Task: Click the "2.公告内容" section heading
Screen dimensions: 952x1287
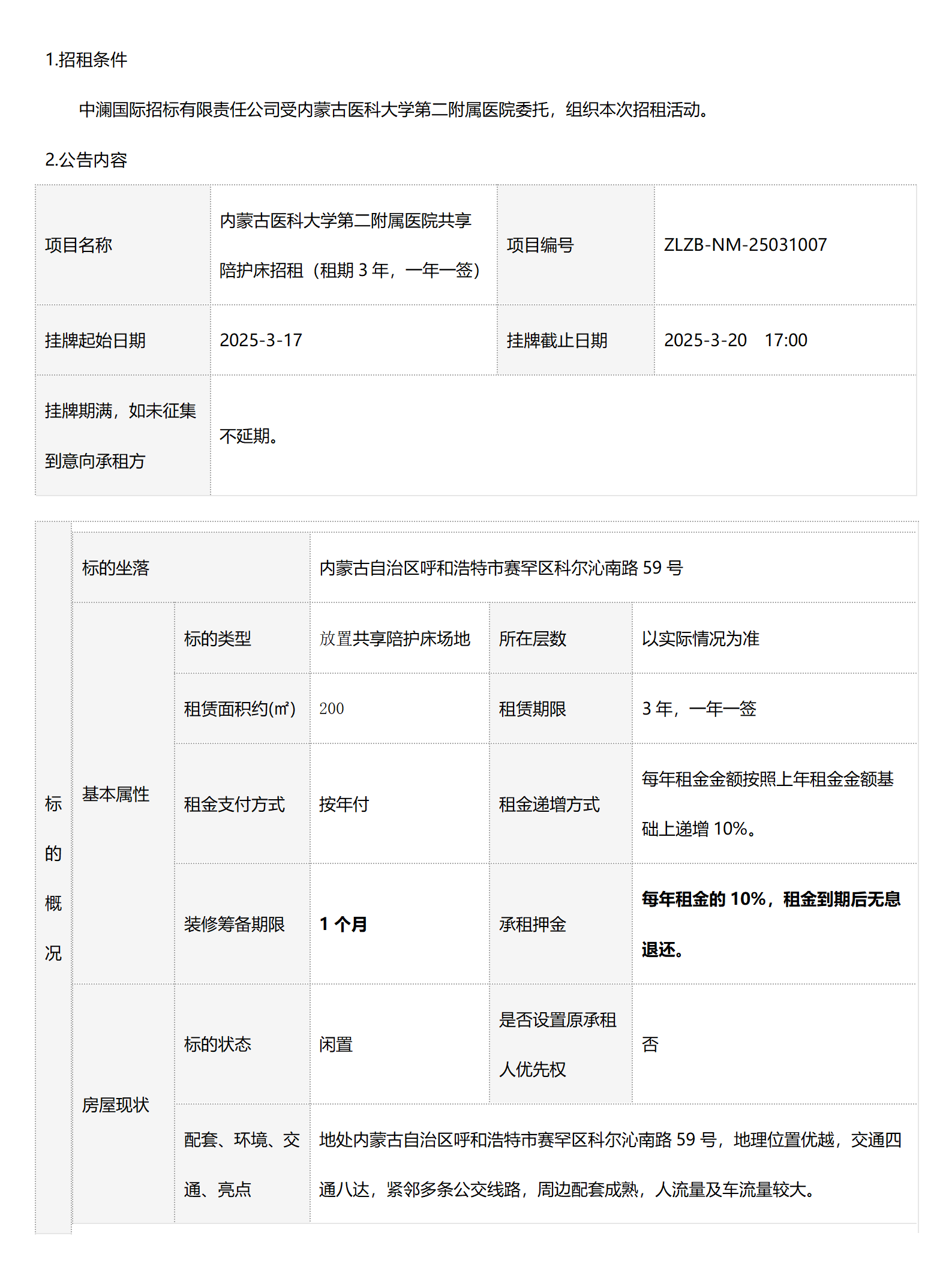Action: (x=86, y=160)
